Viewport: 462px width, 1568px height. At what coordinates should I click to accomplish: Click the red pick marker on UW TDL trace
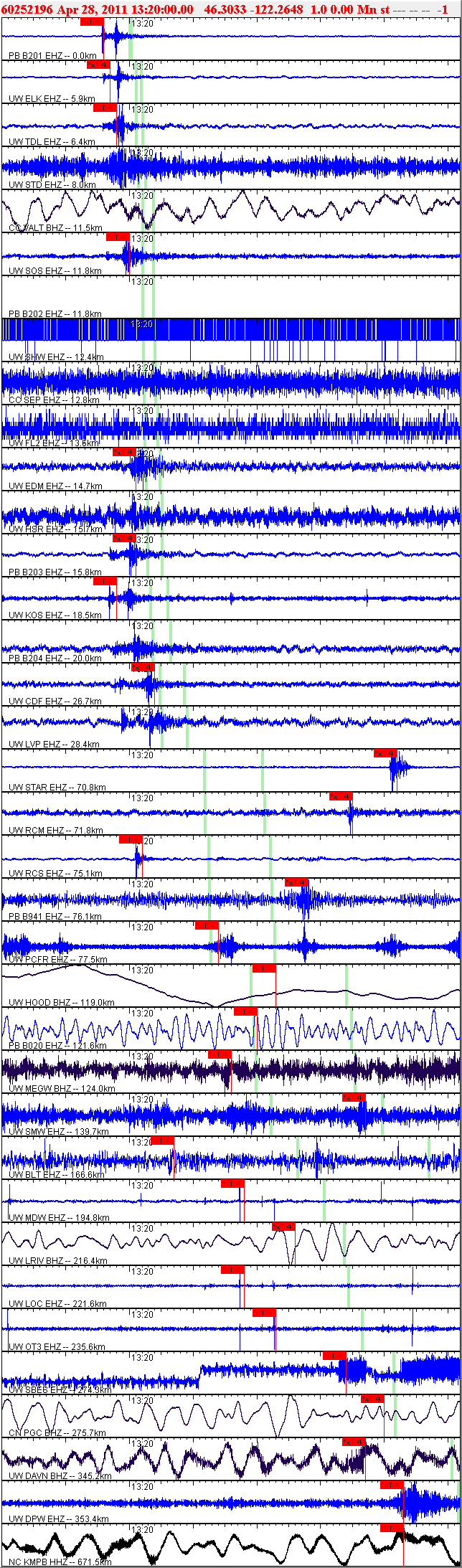[105, 108]
